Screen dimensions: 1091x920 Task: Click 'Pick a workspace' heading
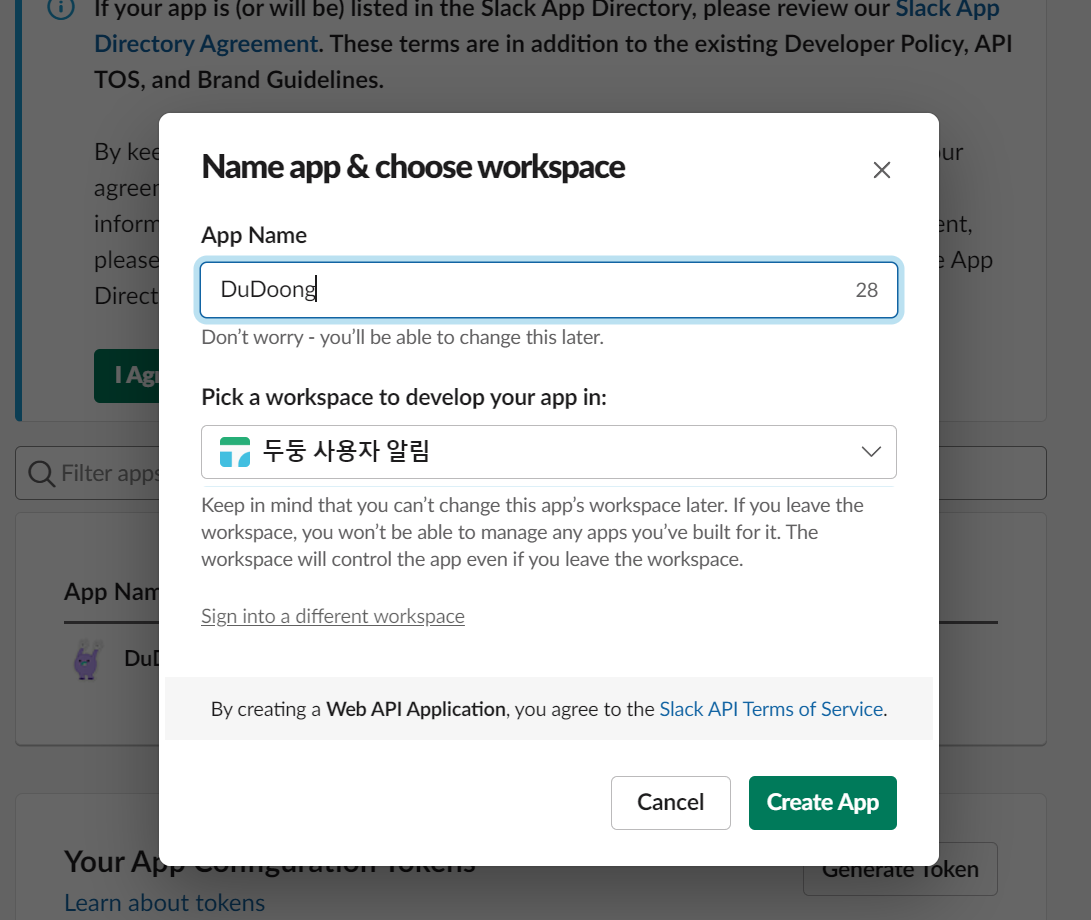[404, 397]
